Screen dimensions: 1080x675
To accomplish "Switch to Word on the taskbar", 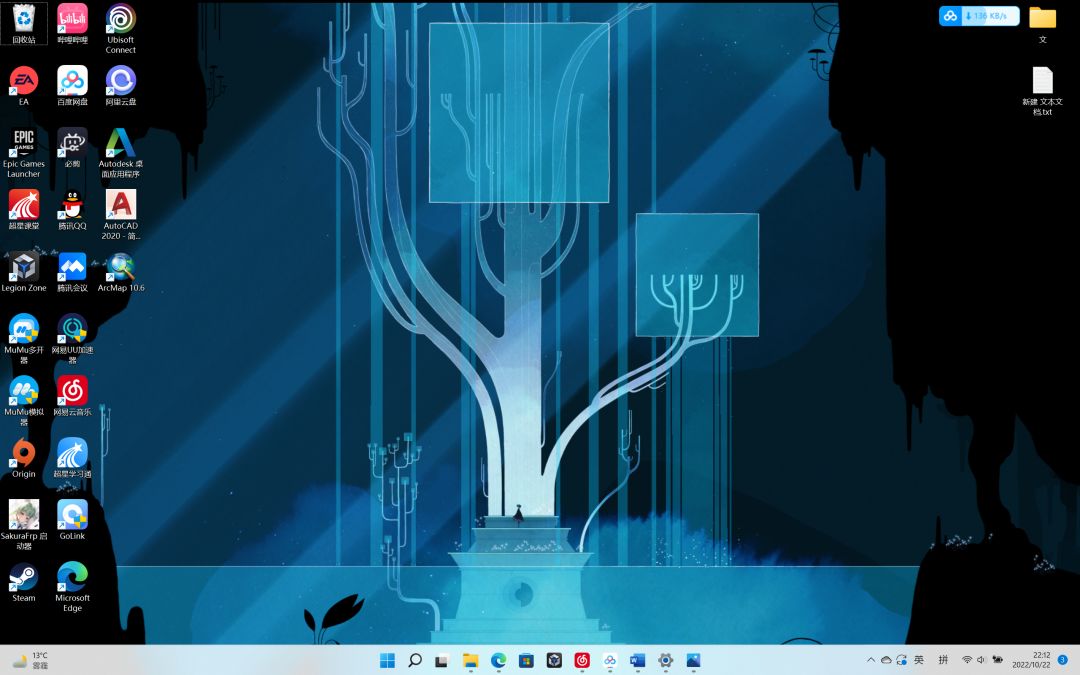I will 637,661.
